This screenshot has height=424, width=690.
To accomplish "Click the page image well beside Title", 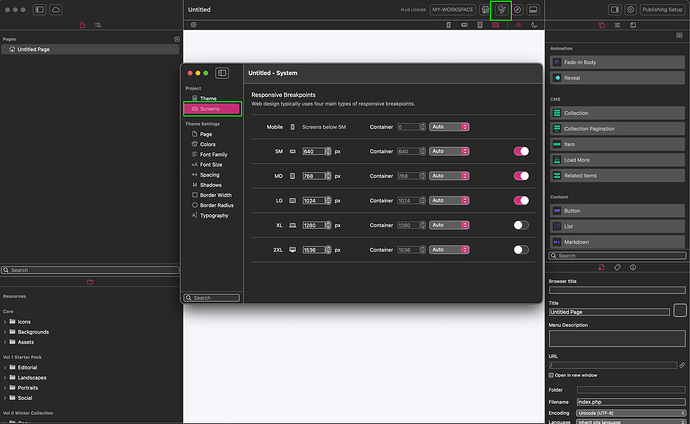I will [x=680, y=310].
